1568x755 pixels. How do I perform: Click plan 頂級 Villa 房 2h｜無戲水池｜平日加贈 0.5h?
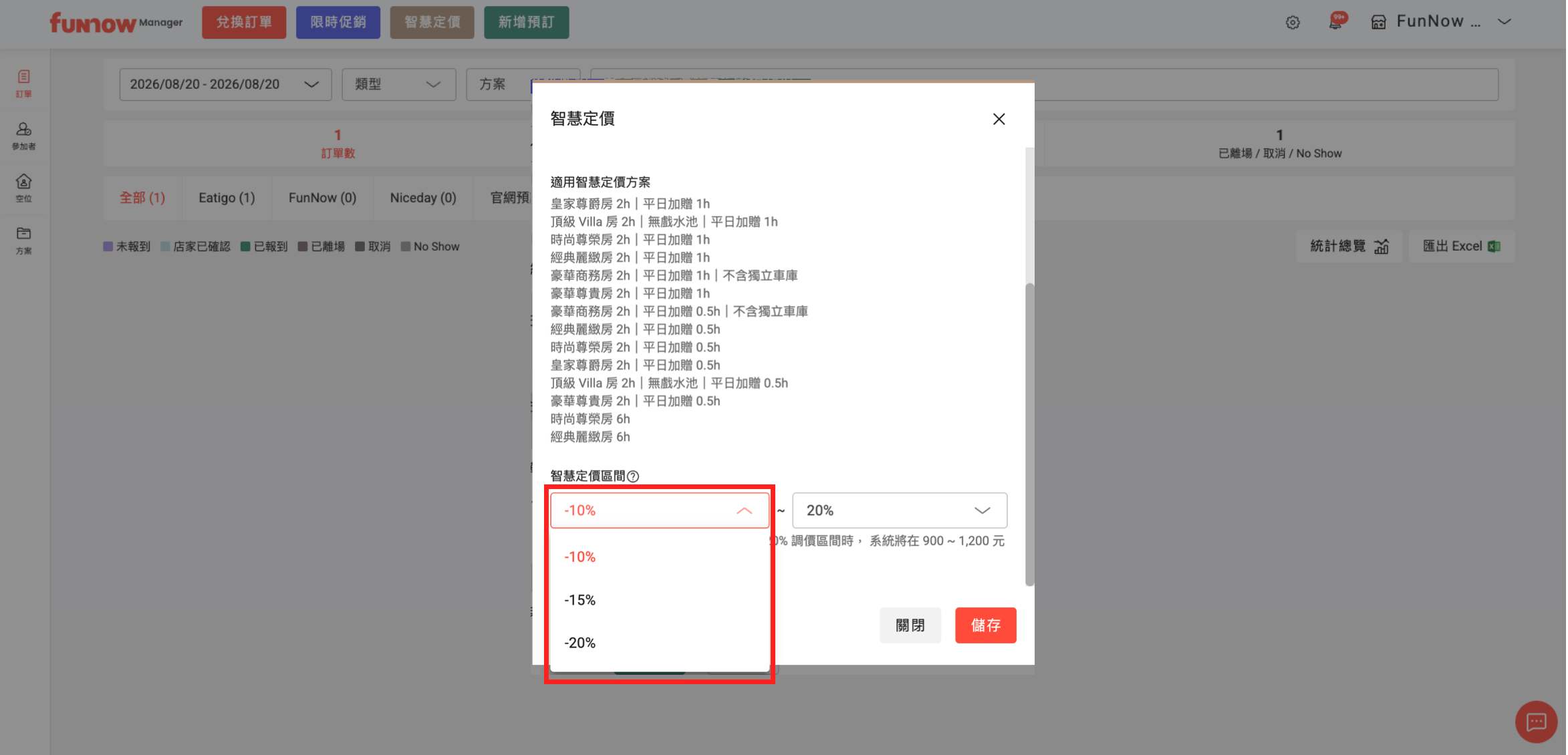pos(670,384)
